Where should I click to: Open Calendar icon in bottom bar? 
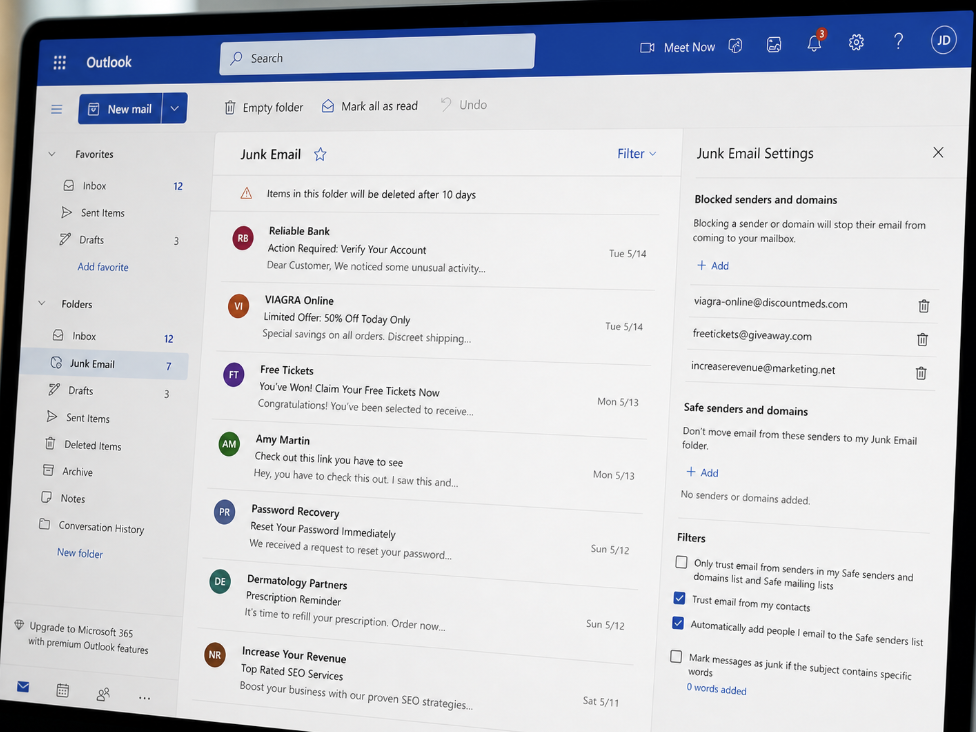[63, 690]
